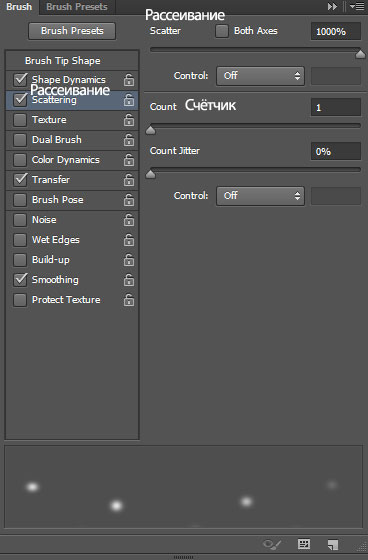Uncheck the Transfer checkbox
Screen dimensions: 368x560
click(20, 180)
